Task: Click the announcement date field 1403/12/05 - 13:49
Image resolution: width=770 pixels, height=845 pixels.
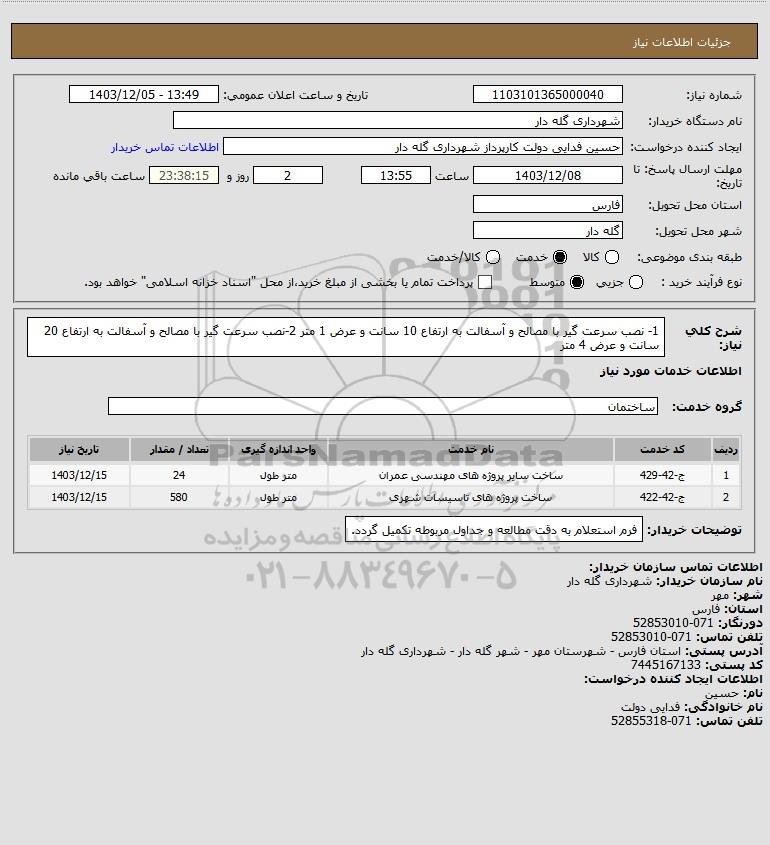Action: 144,94
